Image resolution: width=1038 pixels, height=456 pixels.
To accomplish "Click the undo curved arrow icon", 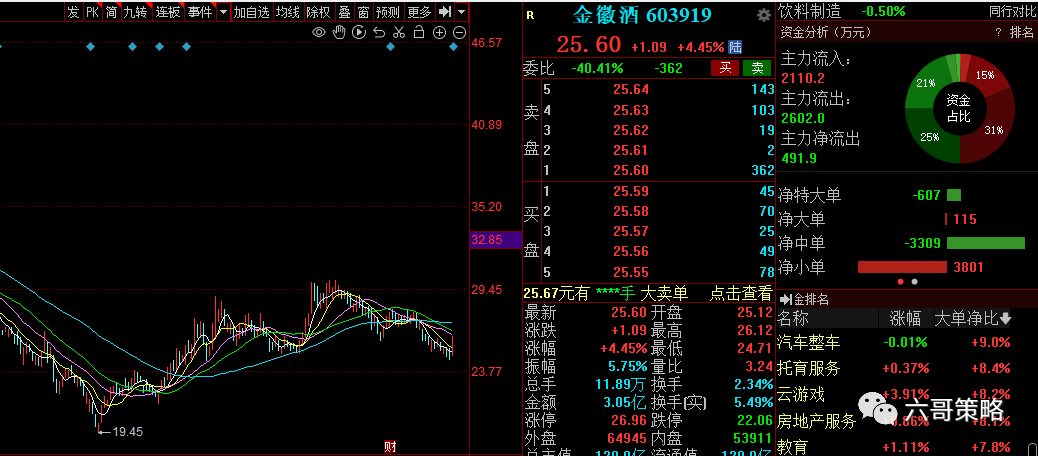I will click(379, 32).
